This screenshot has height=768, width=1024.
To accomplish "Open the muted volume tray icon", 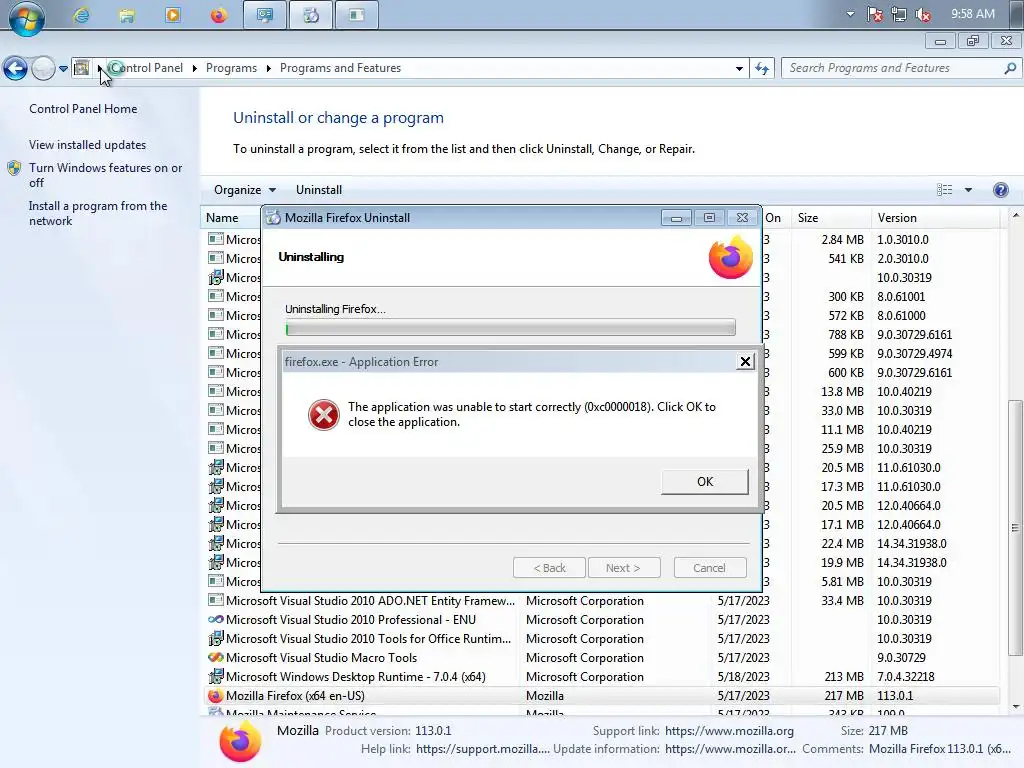I will coord(923,14).
